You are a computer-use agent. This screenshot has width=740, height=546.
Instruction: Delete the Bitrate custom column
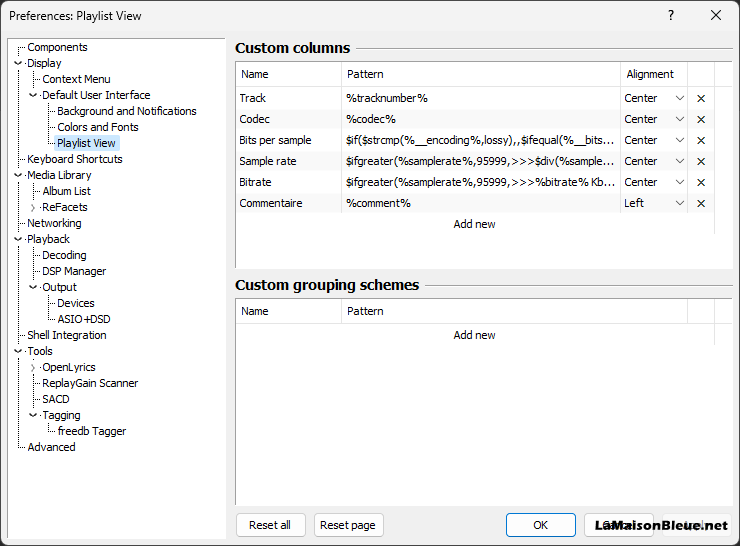[x=701, y=182]
